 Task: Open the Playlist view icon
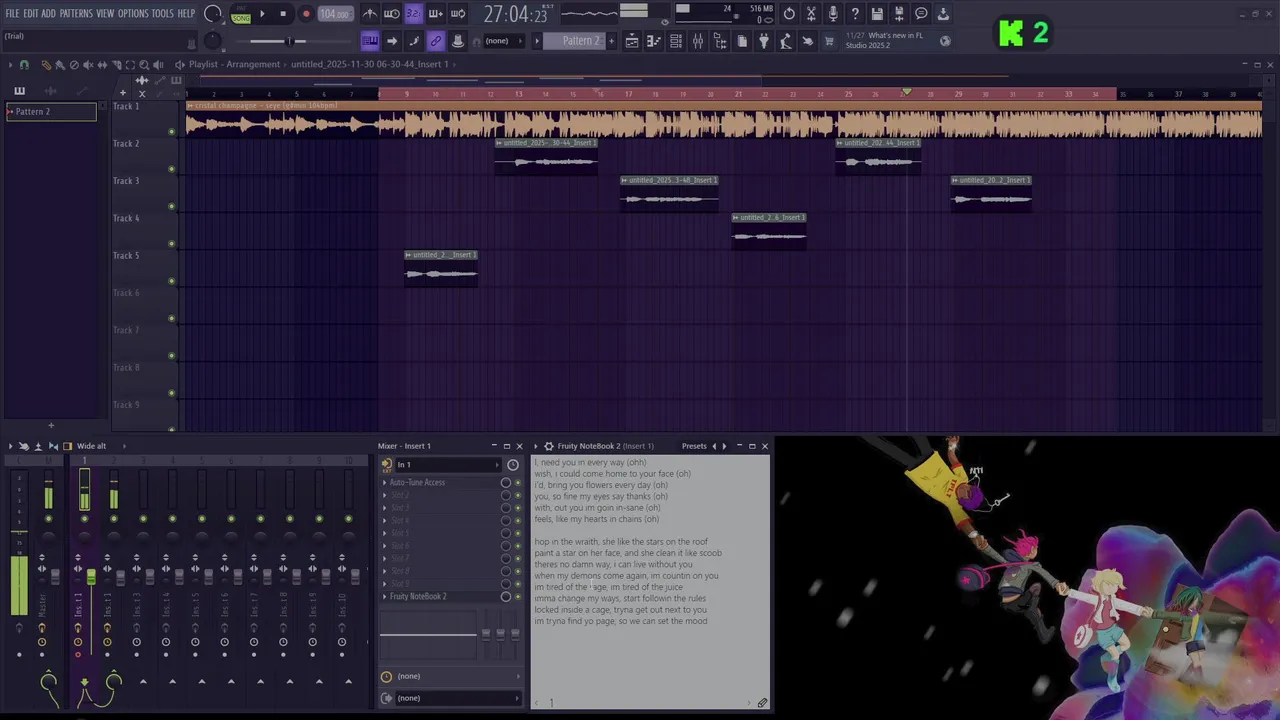(x=632, y=41)
